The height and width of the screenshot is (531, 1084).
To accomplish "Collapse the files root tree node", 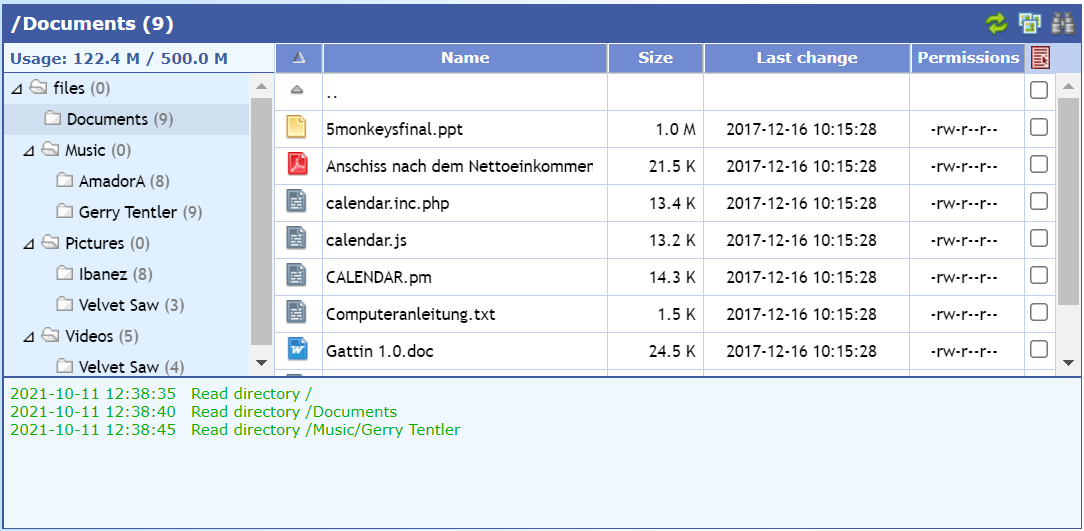I will pos(17,89).
